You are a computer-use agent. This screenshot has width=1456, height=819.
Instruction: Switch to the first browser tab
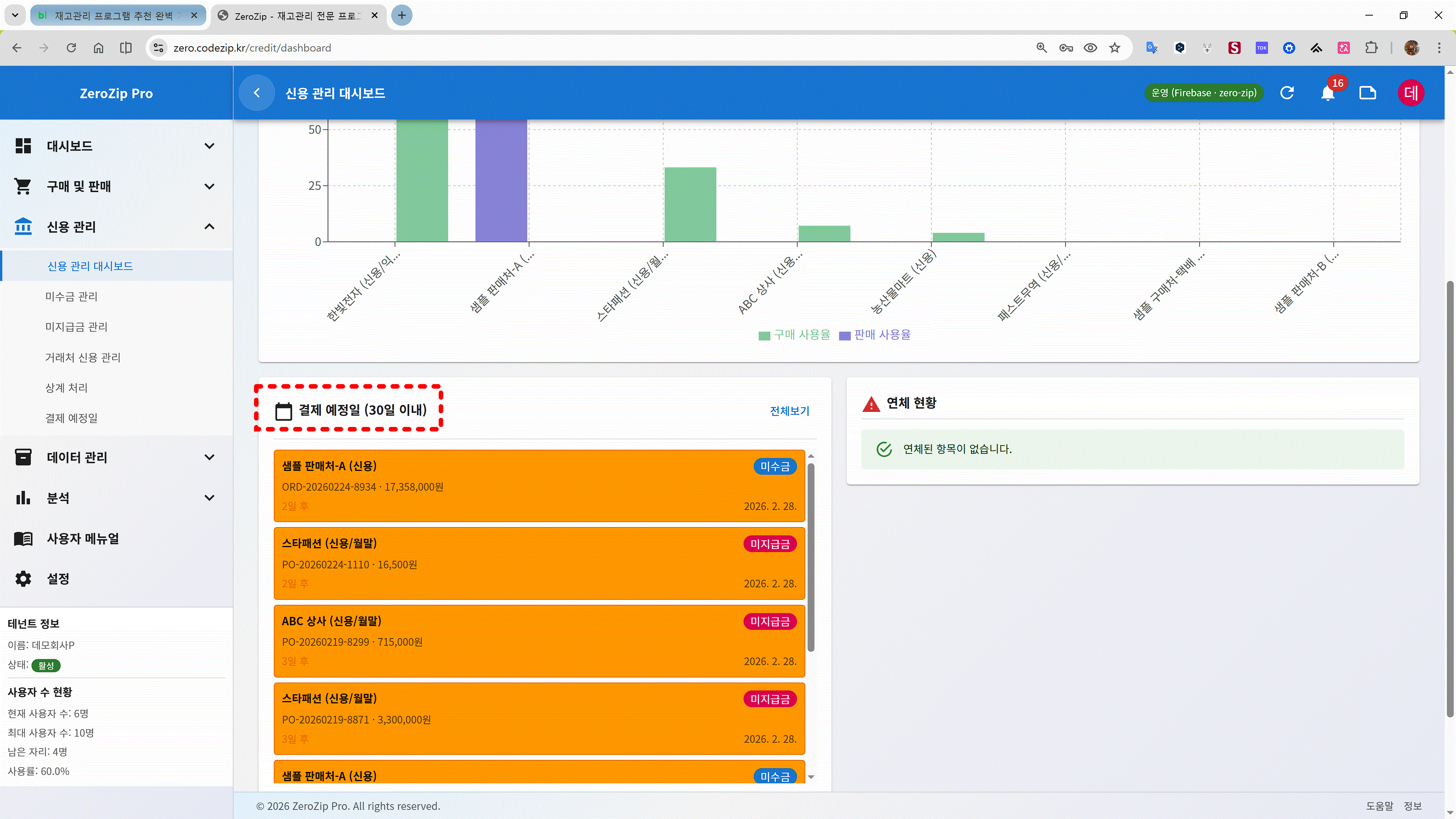pyautogui.click(x=113, y=15)
